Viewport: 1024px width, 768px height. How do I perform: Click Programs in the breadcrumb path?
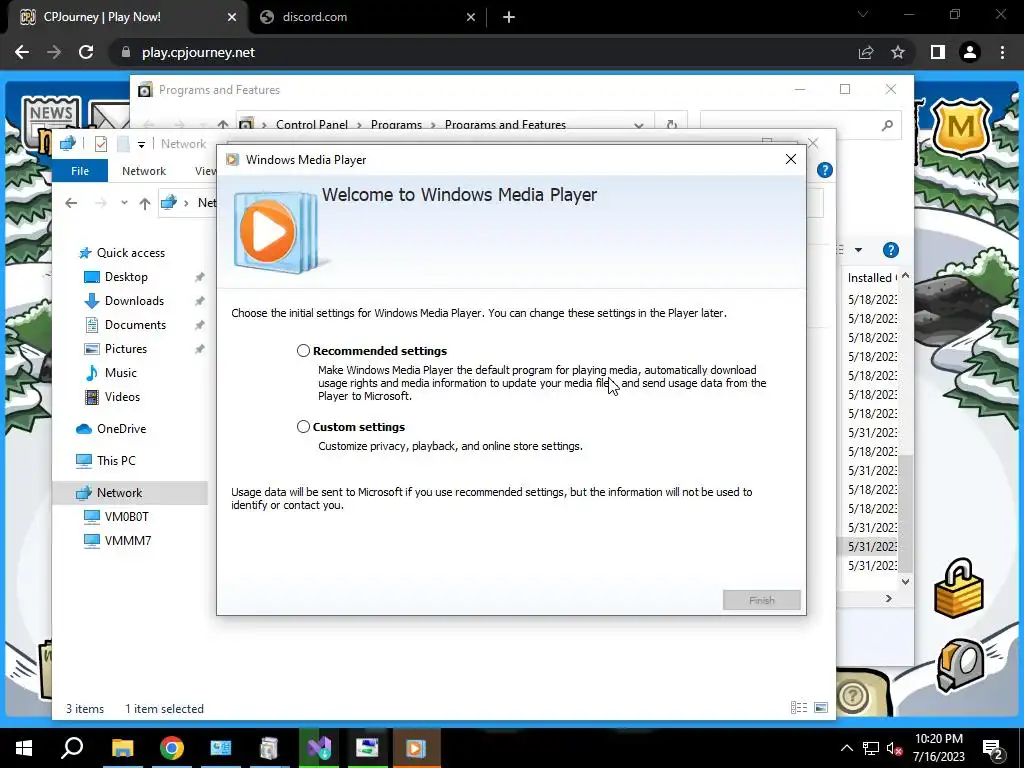pyautogui.click(x=396, y=125)
